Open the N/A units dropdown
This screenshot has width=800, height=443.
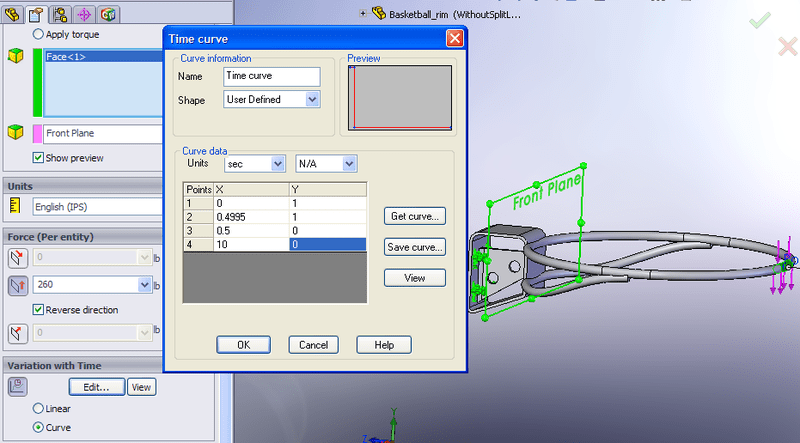(x=349, y=163)
